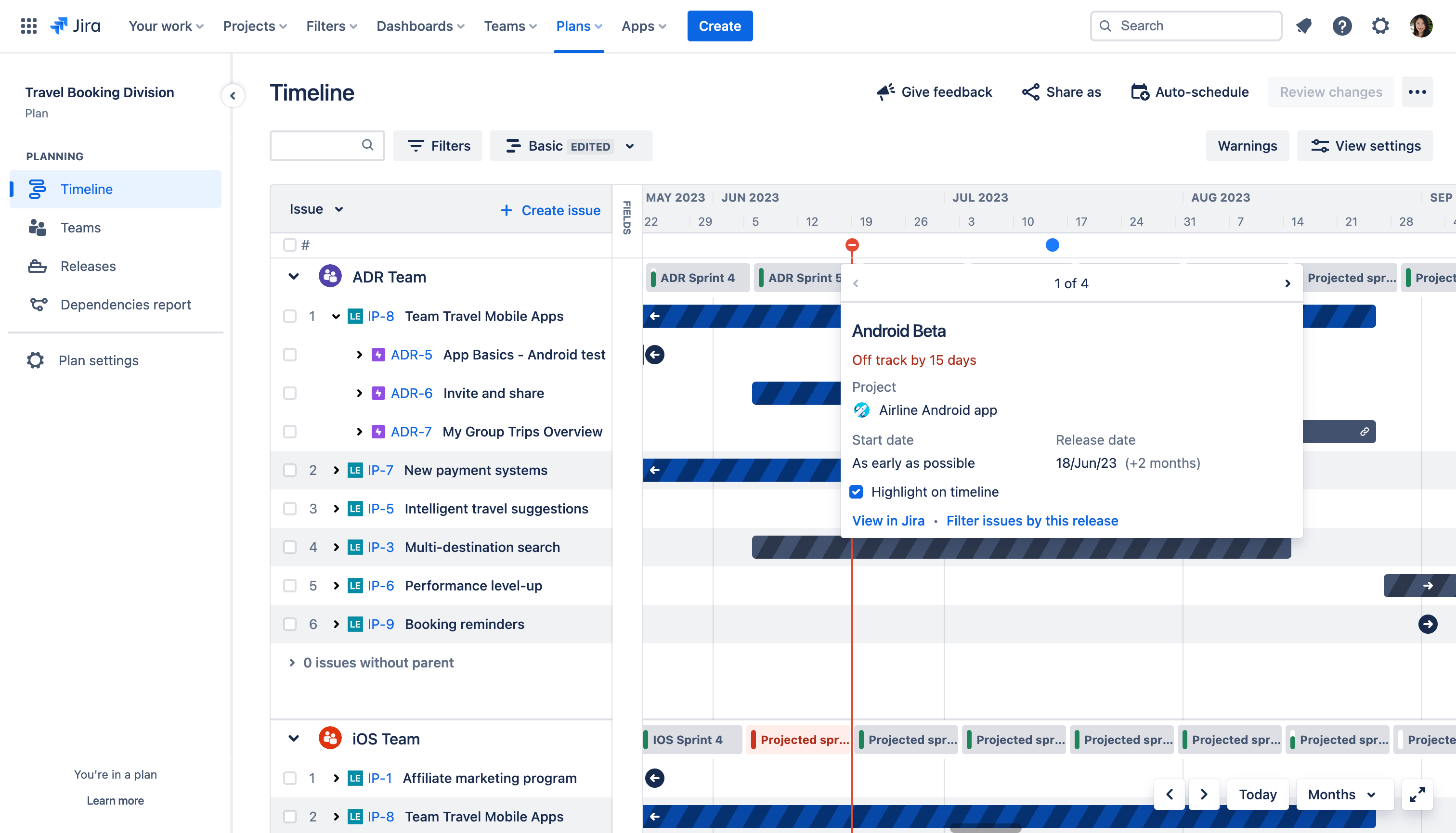Open Dependencies report in sidebar
Viewport: 1456px width, 833px height.
(125, 304)
